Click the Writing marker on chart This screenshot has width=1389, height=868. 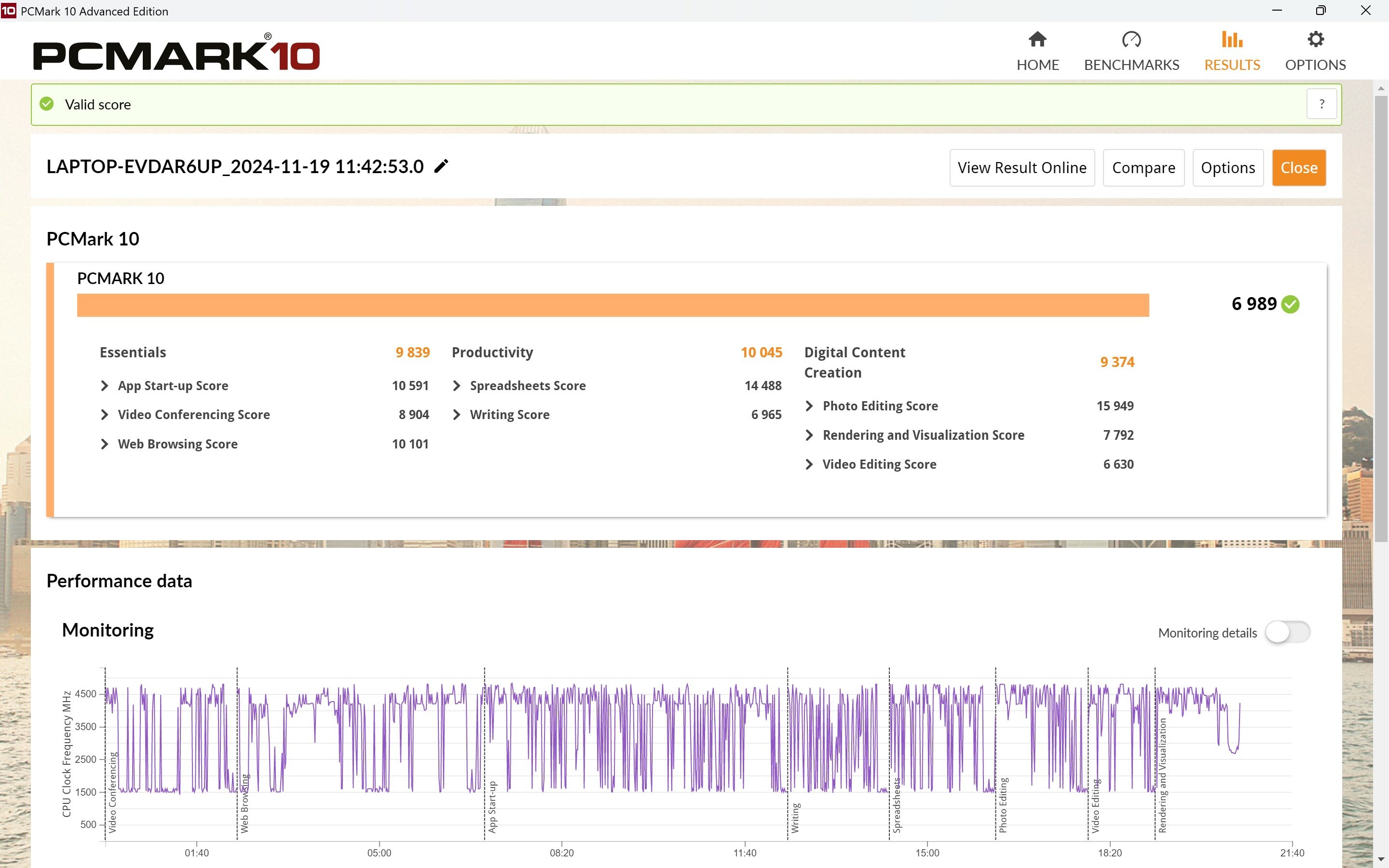[x=795, y=818]
